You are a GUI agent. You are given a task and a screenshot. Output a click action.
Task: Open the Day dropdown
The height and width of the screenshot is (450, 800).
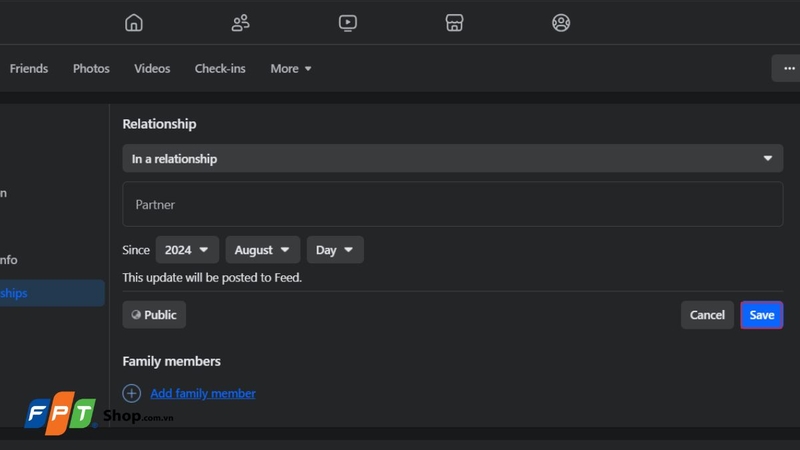(x=335, y=250)
